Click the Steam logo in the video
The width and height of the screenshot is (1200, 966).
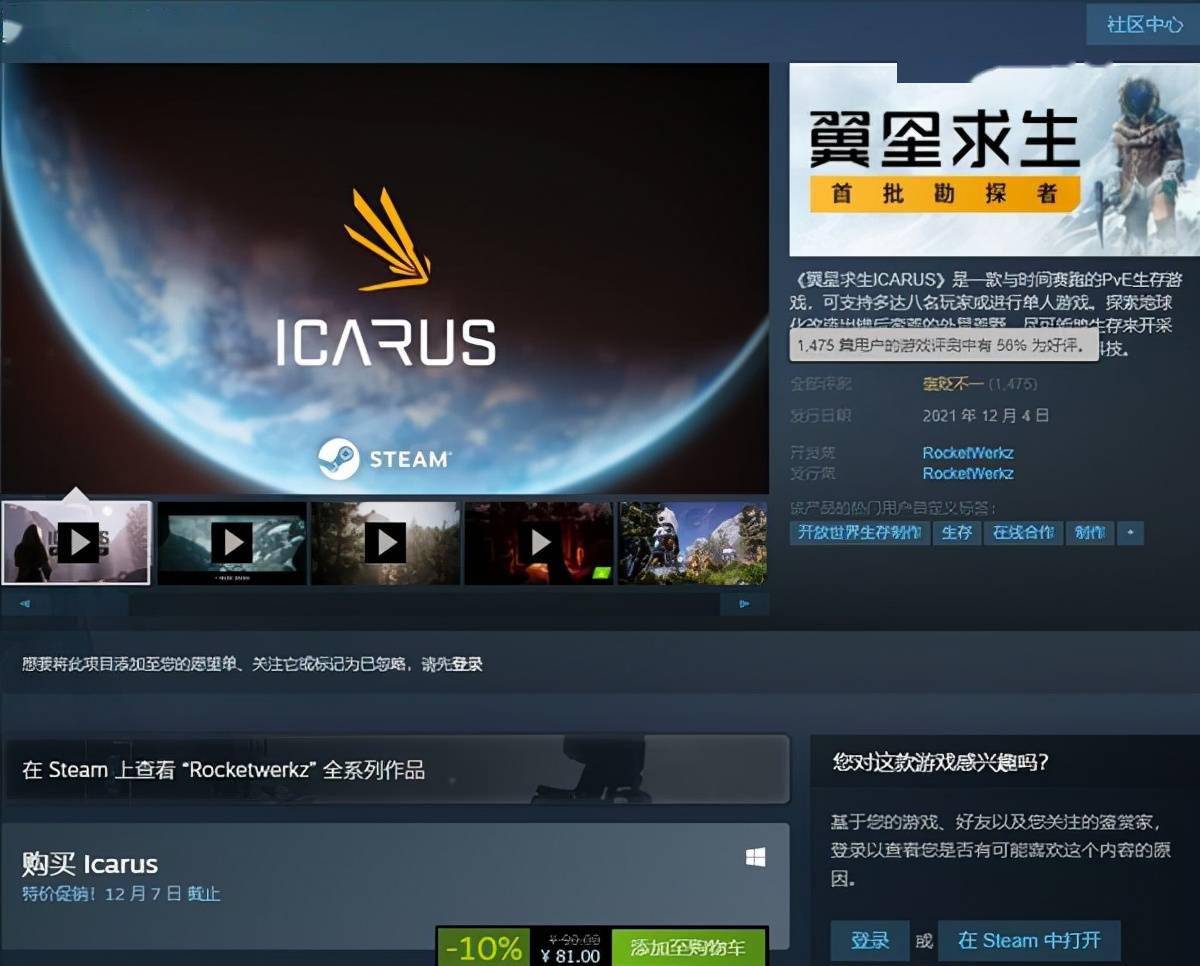(385, 459)
